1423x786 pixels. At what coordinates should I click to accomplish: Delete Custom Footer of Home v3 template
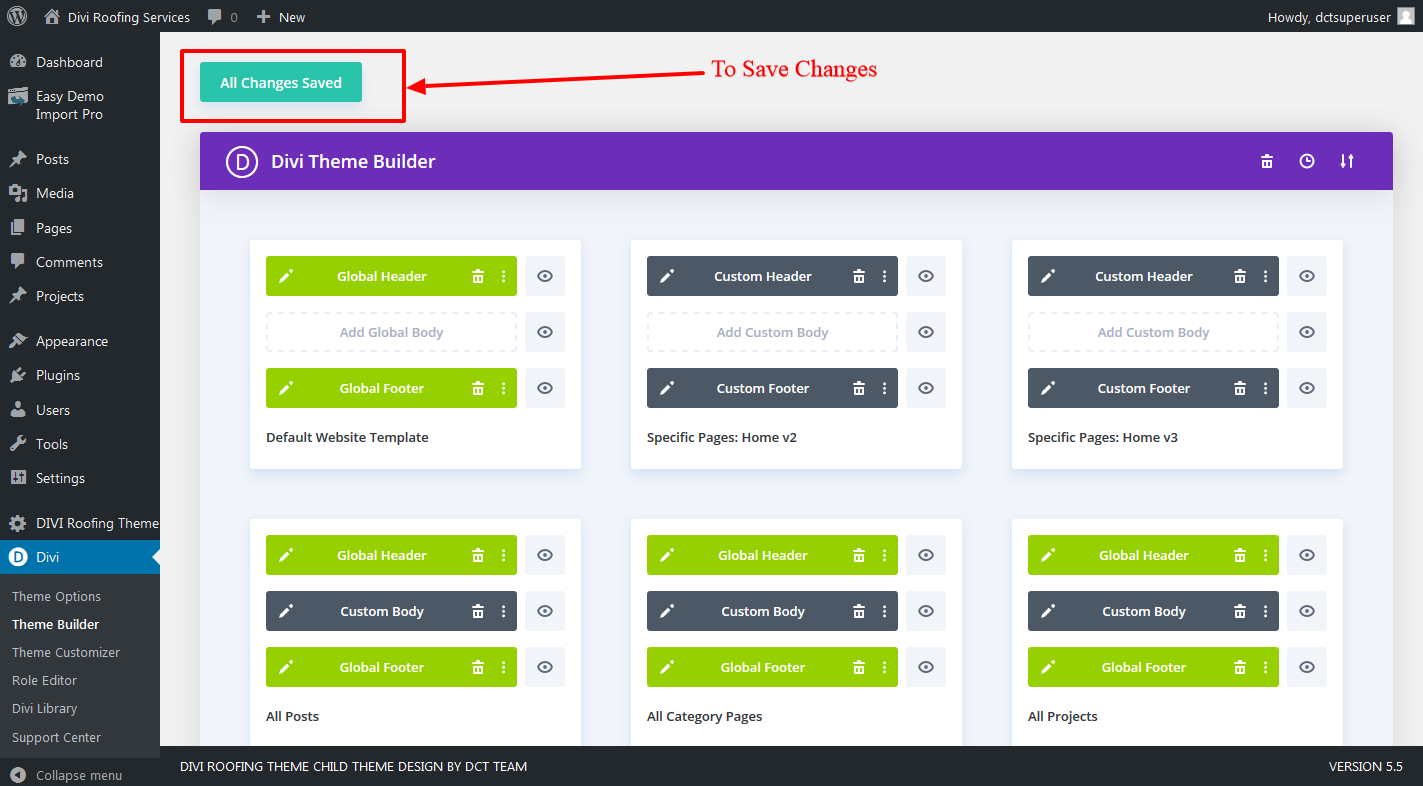[x=1240, y=388]
